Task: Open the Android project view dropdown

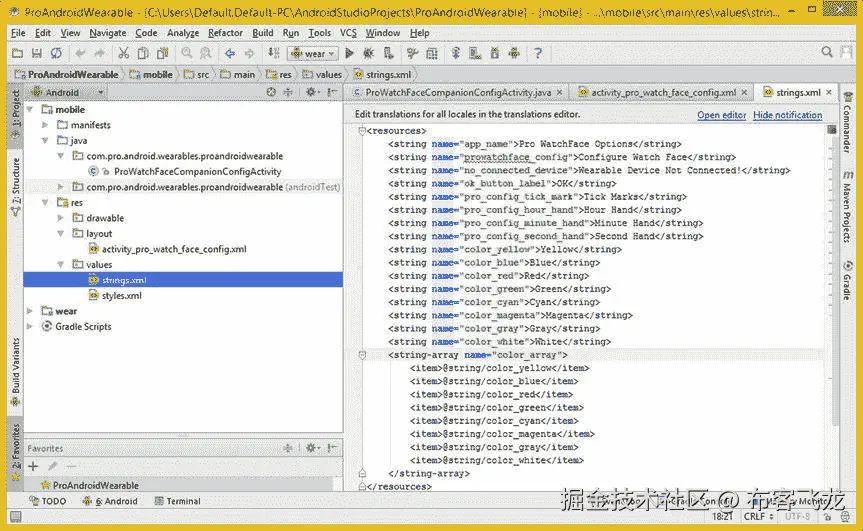Action: 67,92
